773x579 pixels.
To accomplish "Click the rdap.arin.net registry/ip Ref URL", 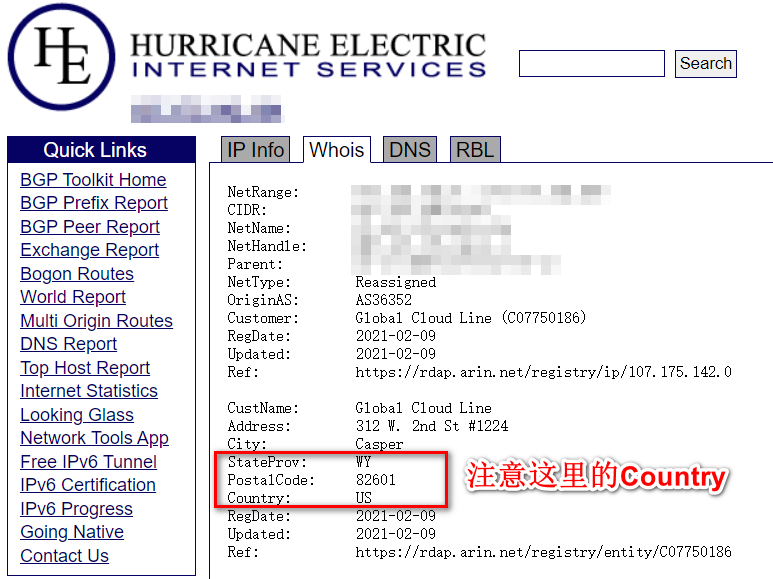I will point(543,372).
